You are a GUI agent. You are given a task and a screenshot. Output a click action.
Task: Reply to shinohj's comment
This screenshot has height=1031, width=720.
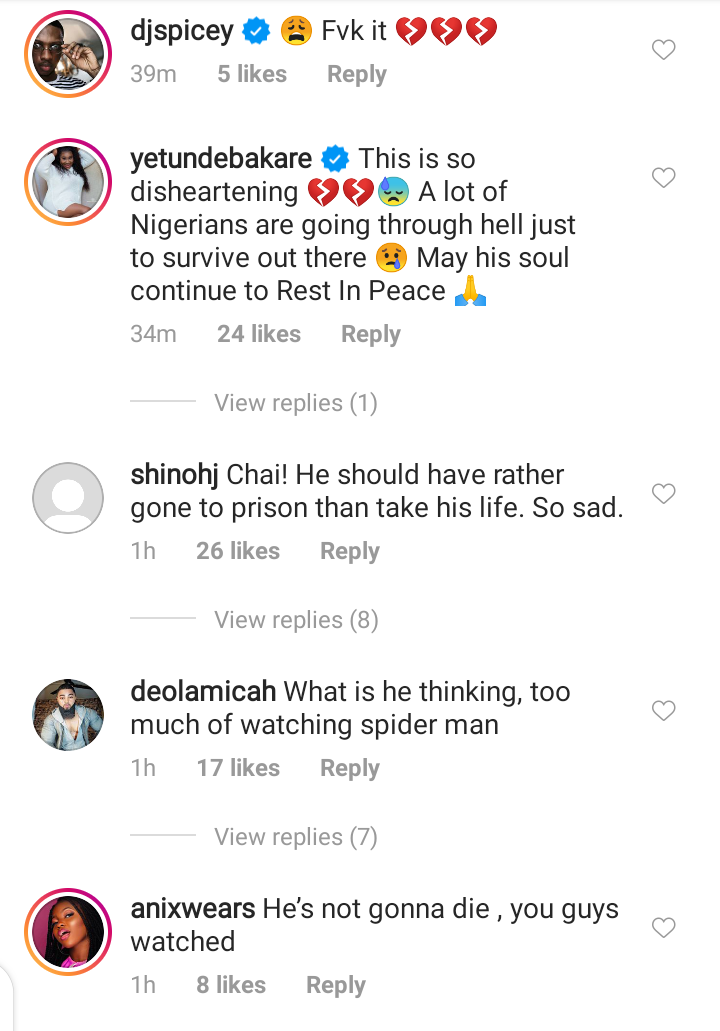(349, 551)
